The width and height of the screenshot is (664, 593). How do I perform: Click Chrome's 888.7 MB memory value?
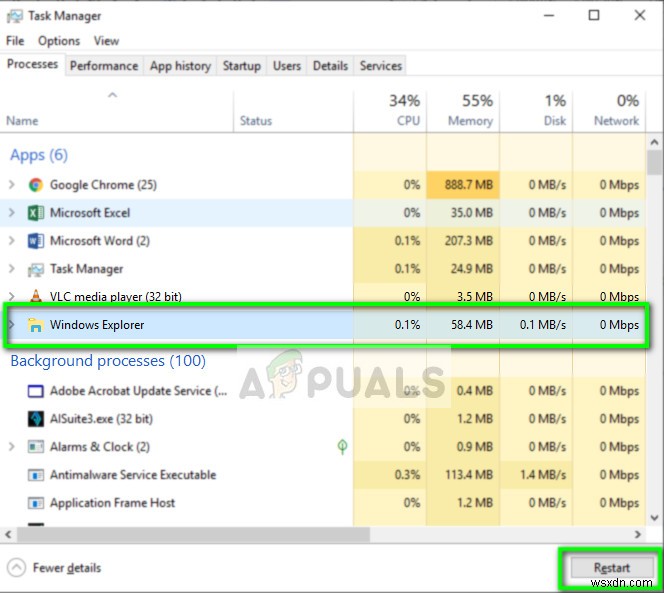click(x=469, y=185)
